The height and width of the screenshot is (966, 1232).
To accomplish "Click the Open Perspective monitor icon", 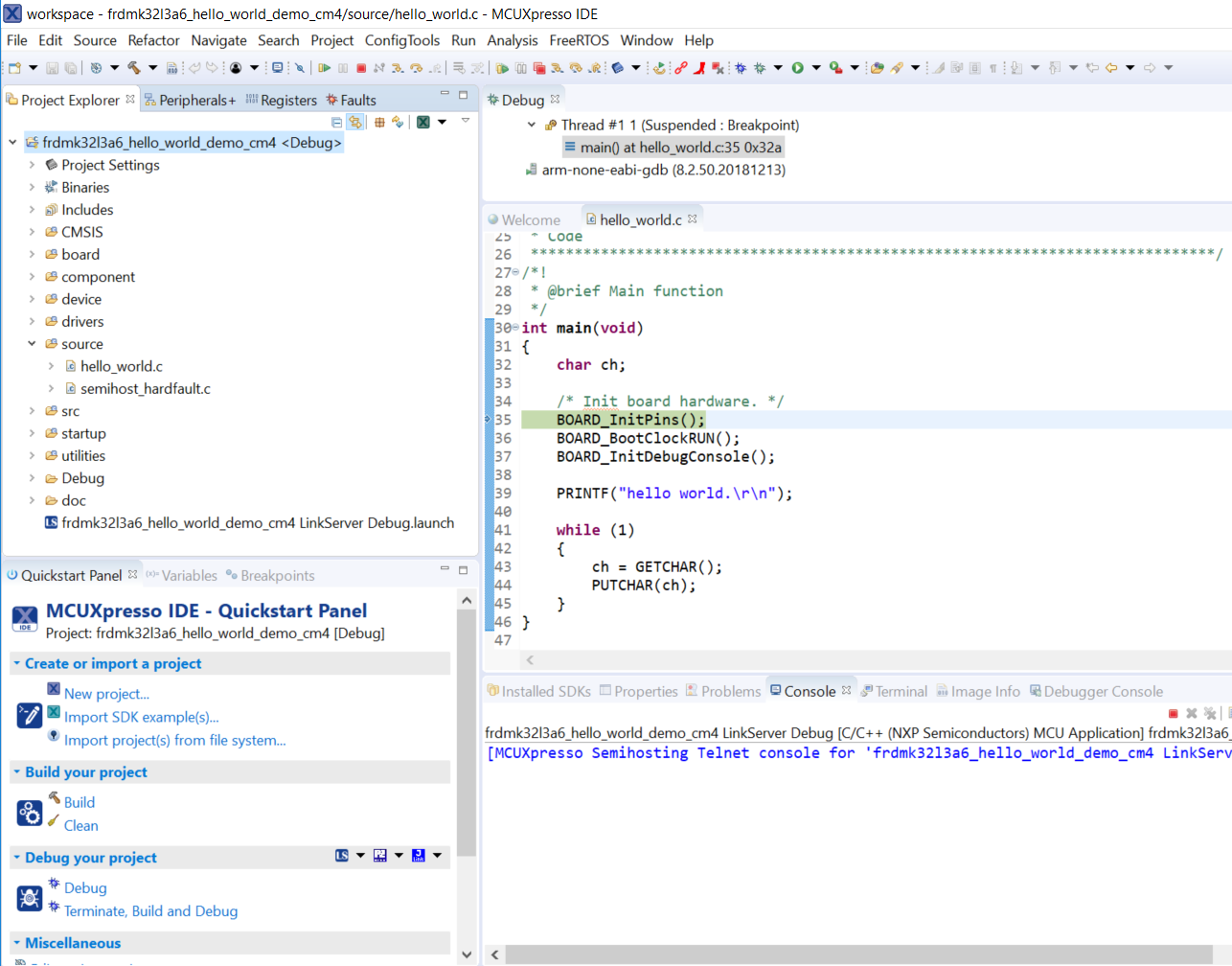I will (x=277, y=68).
